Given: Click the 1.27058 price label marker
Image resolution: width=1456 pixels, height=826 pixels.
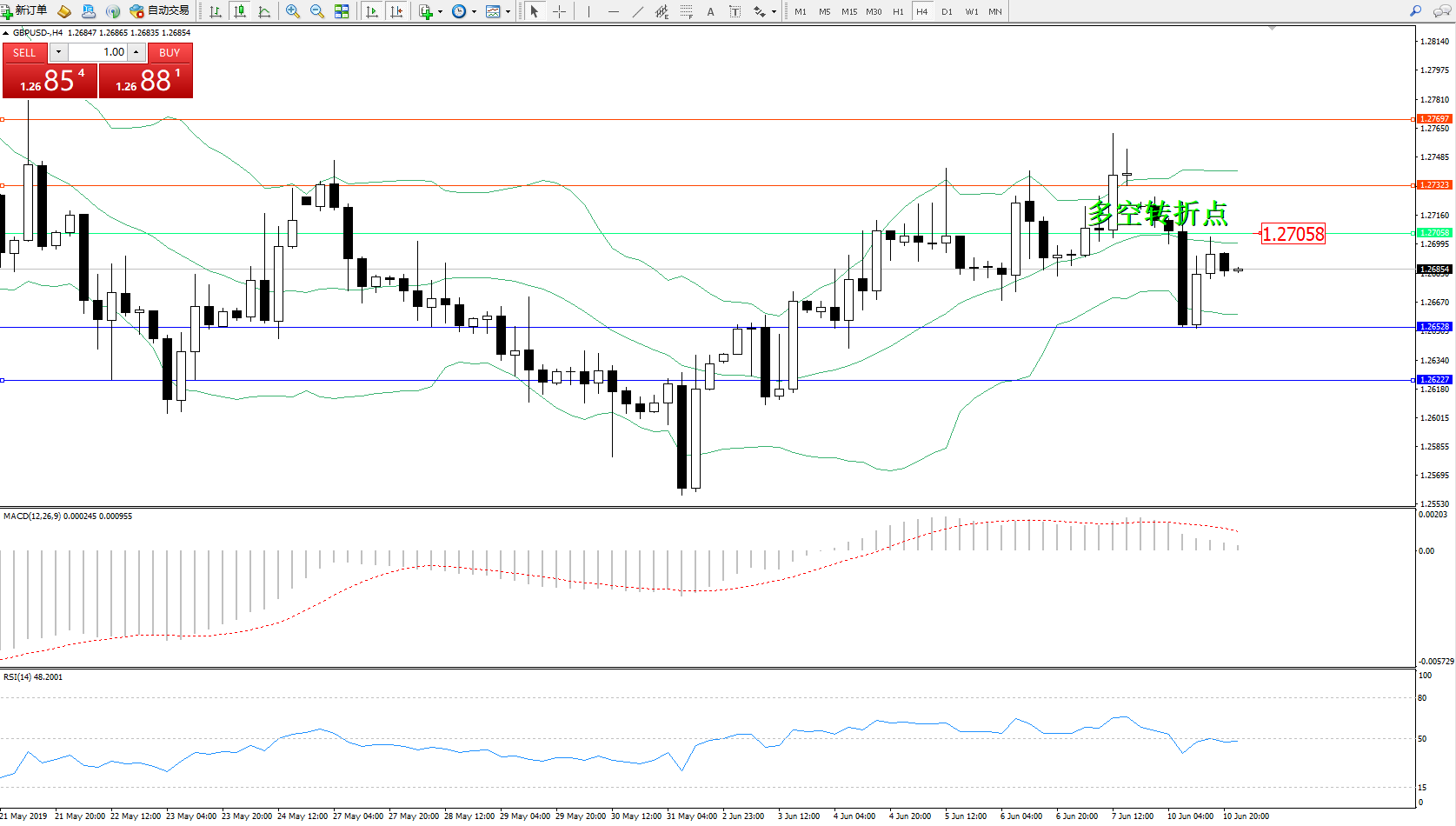Looking at the screenshot, I should 1293,234.
